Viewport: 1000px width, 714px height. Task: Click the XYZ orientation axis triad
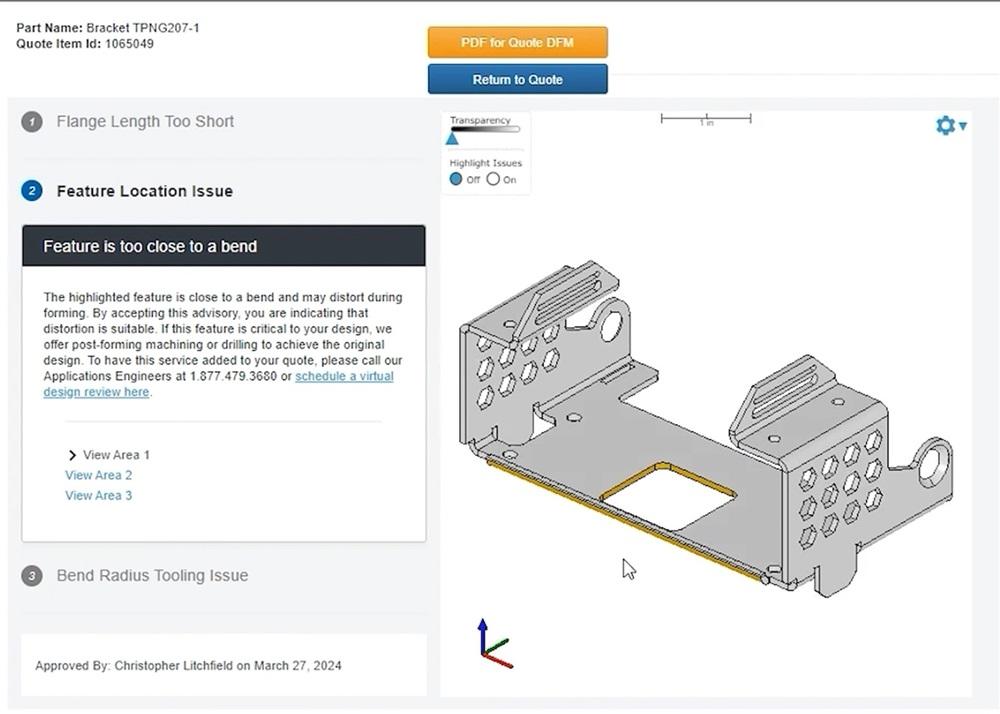pyautogui.click(x=495, y=644)
